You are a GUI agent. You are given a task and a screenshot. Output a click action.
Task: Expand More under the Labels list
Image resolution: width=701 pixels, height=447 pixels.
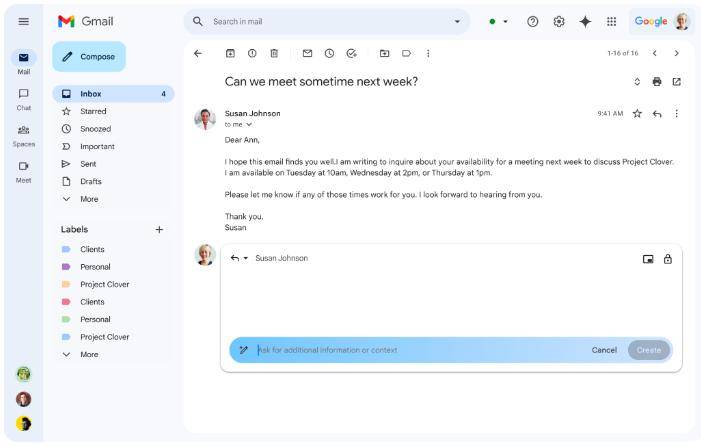coord(88,354)
